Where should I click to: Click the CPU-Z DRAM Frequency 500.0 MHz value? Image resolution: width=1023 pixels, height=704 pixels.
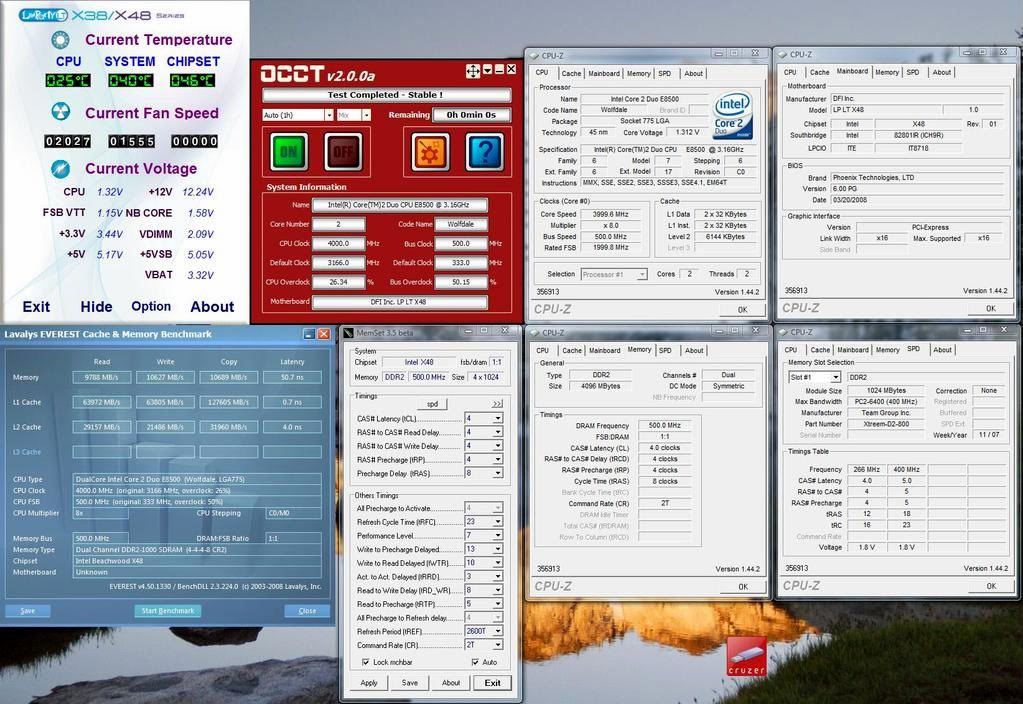click(665, 425)
